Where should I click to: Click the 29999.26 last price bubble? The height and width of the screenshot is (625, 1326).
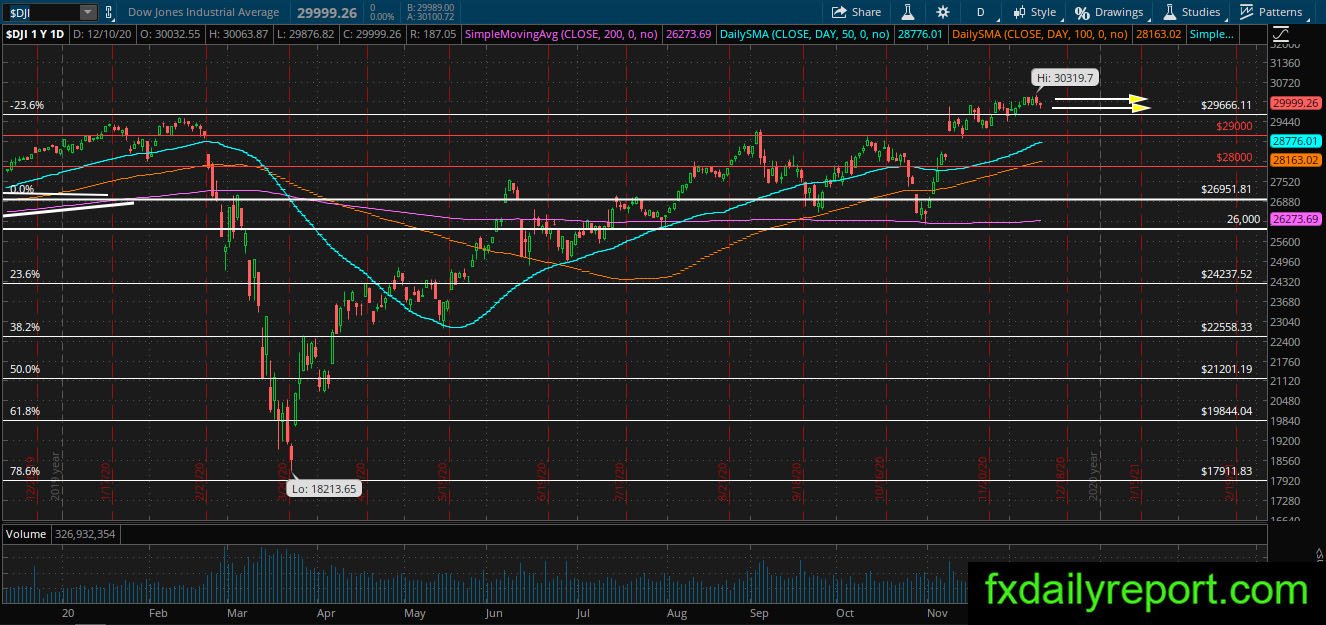pyautogui.click(x=1295, y=103)
